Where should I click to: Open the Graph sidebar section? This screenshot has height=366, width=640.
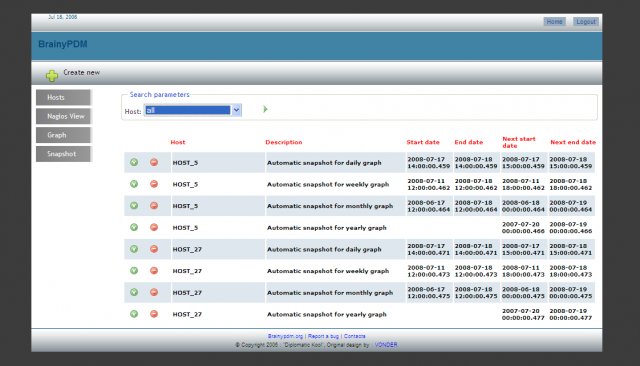tap(63, 135)
